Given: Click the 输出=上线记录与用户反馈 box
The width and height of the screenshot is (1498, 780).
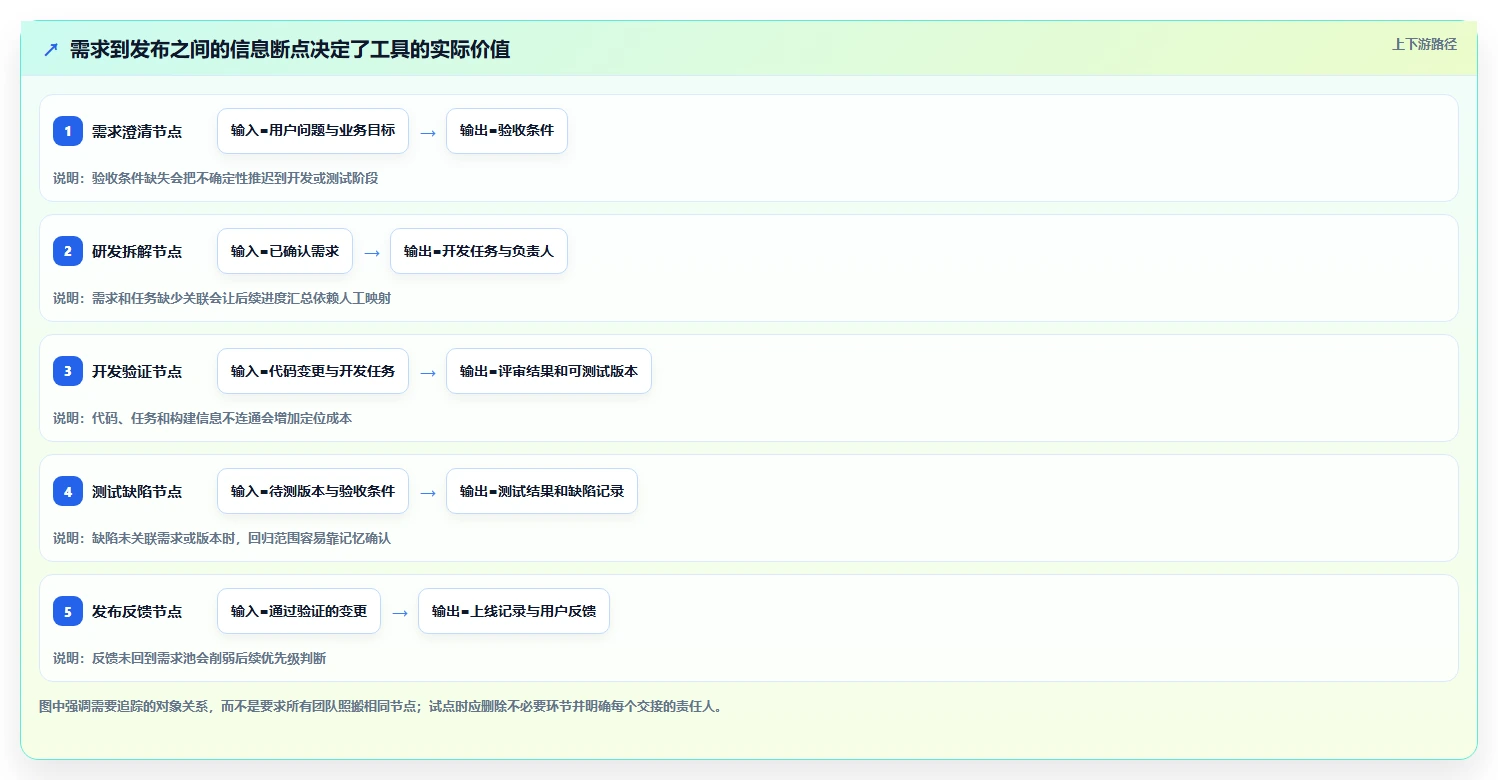Looking at the screenshot, I should 514,611.
